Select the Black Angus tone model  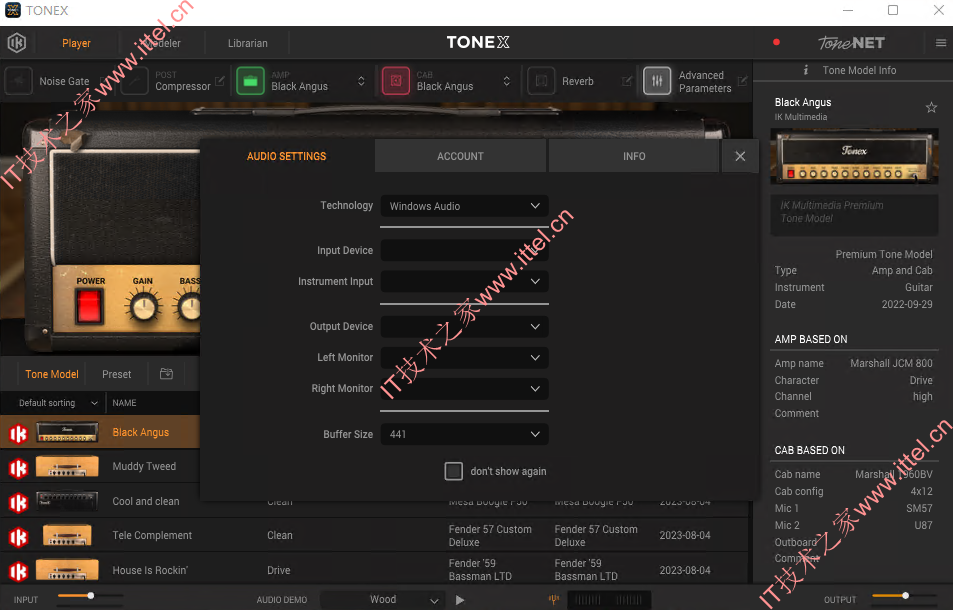point(140,432)
